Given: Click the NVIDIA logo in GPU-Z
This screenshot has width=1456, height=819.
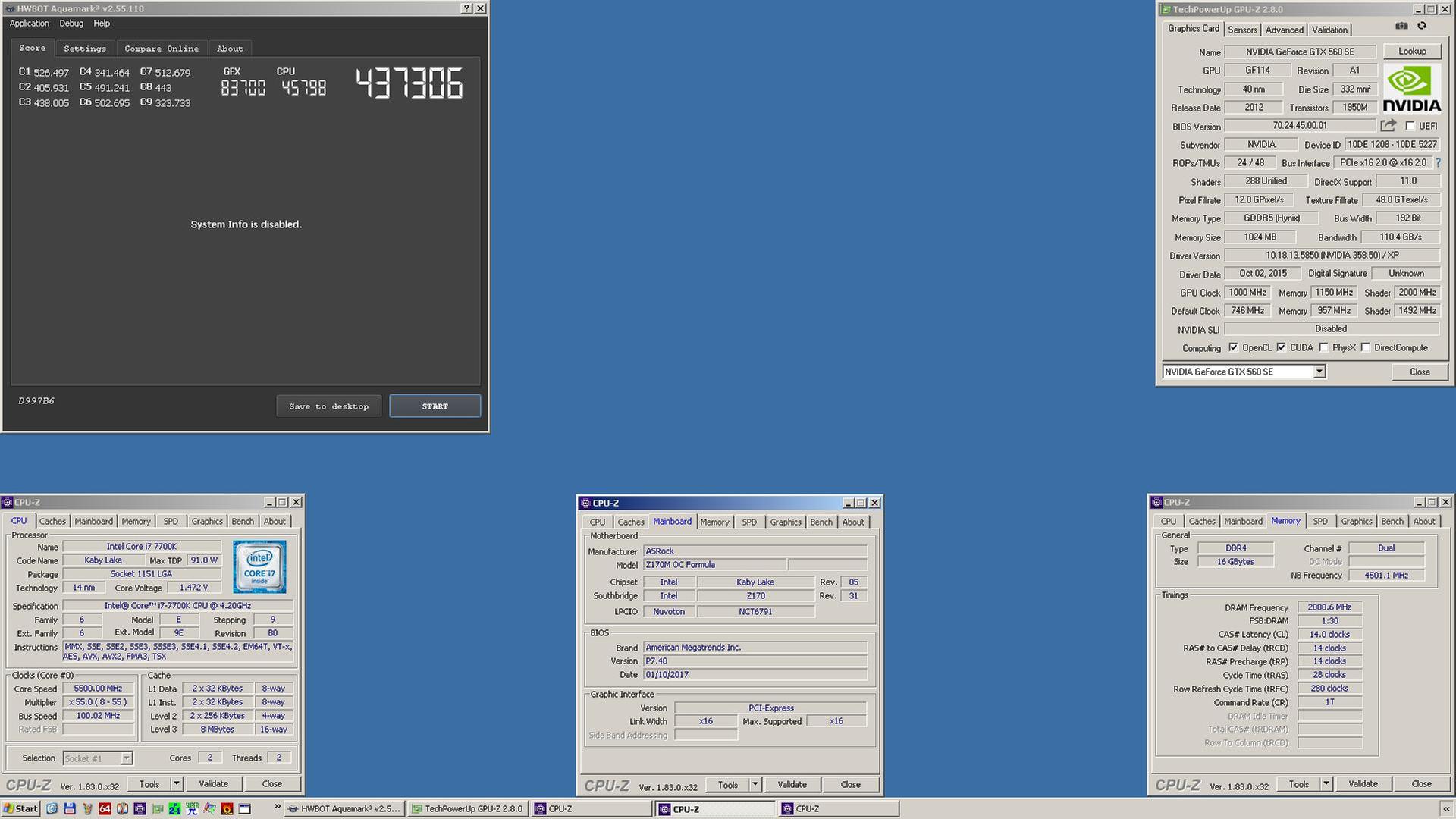Looking at the screenshot, I should point(1411,89).
